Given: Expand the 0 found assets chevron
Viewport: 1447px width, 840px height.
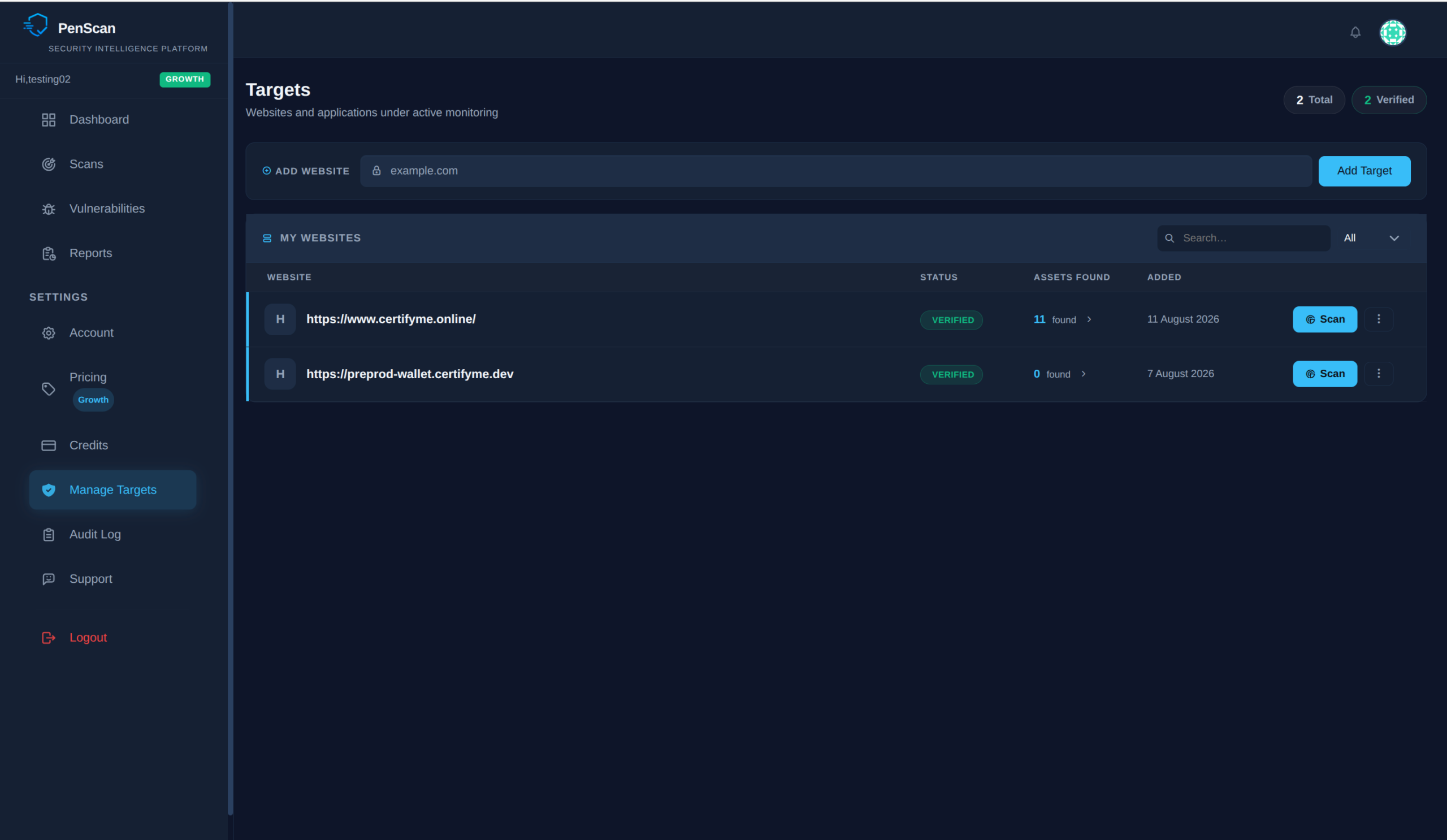Looking at the screenshot, I should click(x=1084, y=374).
